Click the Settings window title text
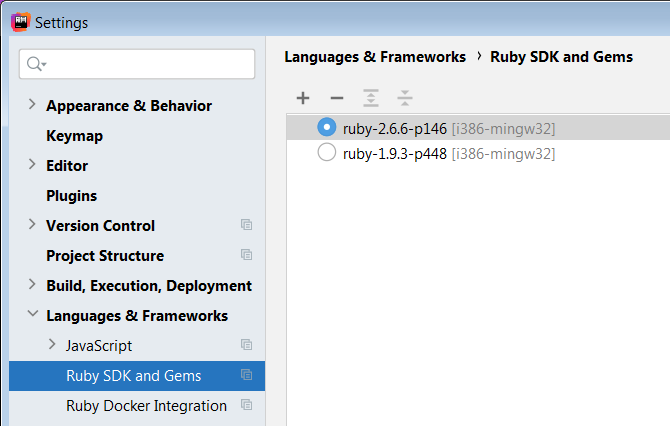 pos(62,23)
